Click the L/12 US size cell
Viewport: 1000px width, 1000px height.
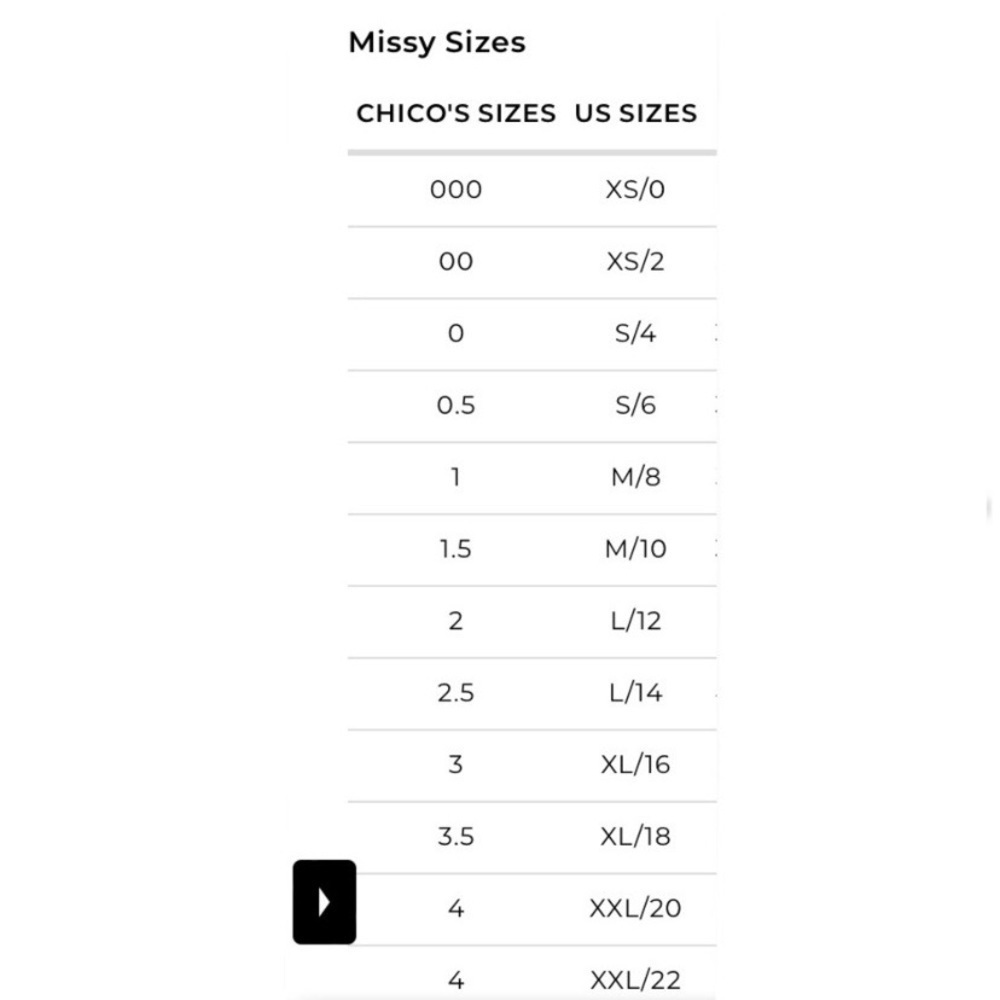635,621
